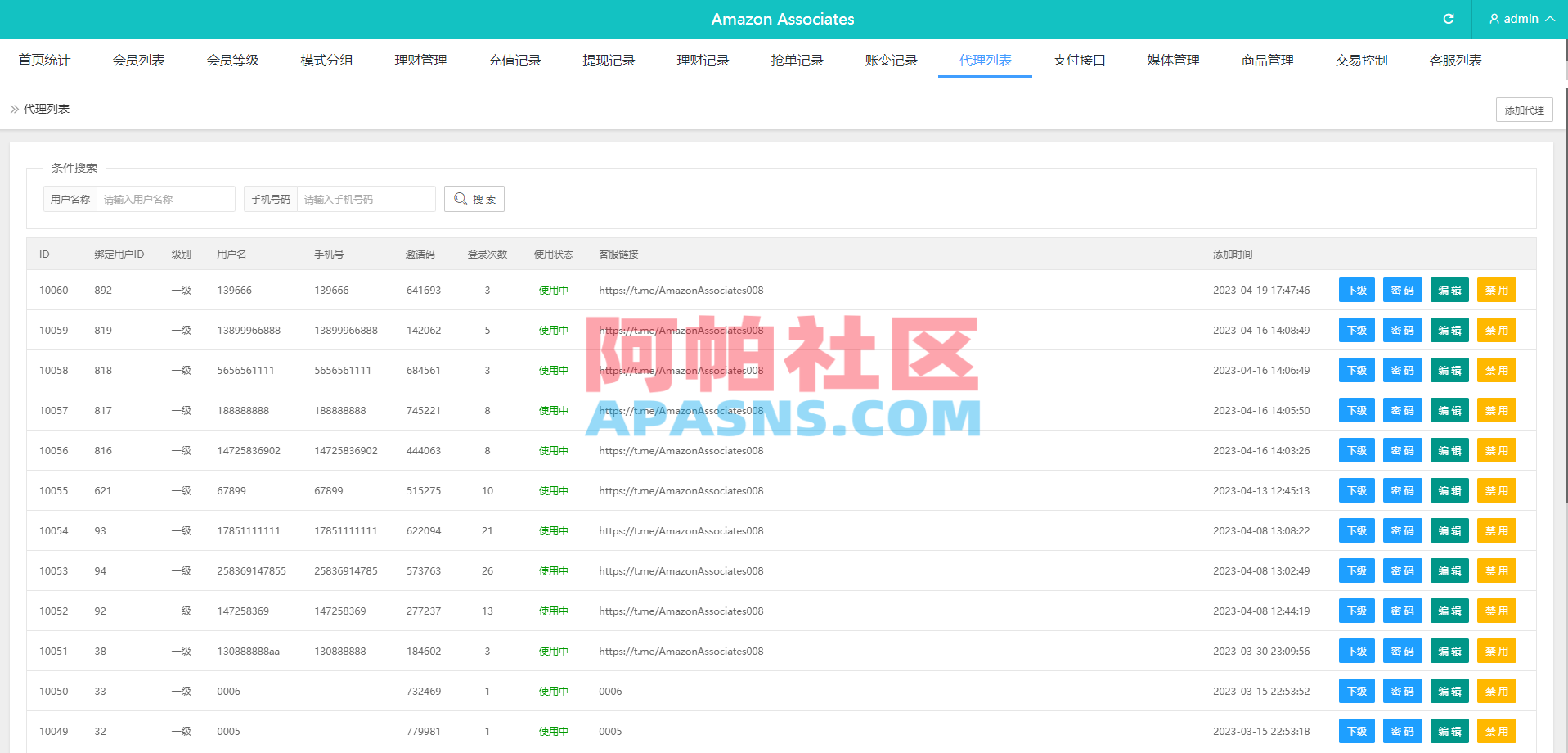Select the 理财管理 menu item
This screenshot has height=753, width=1568.
420,60
